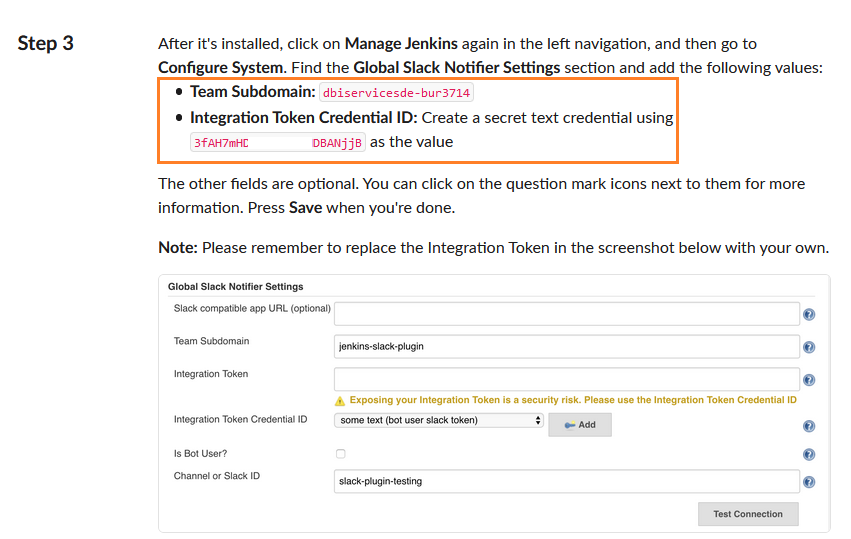851x539 pixels.
Task: Click help icon next to Team Subdomain field
Action: pos(809,347)
